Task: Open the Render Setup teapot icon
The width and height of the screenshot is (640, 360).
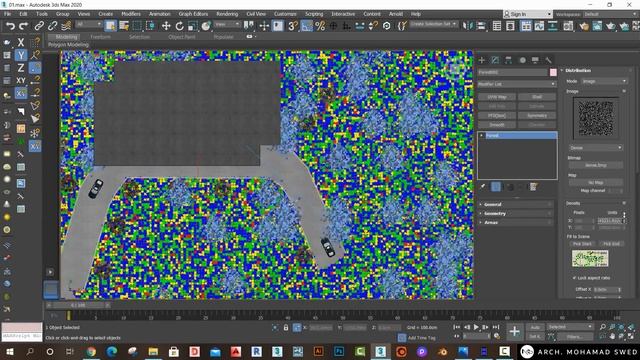Action: 584,26
